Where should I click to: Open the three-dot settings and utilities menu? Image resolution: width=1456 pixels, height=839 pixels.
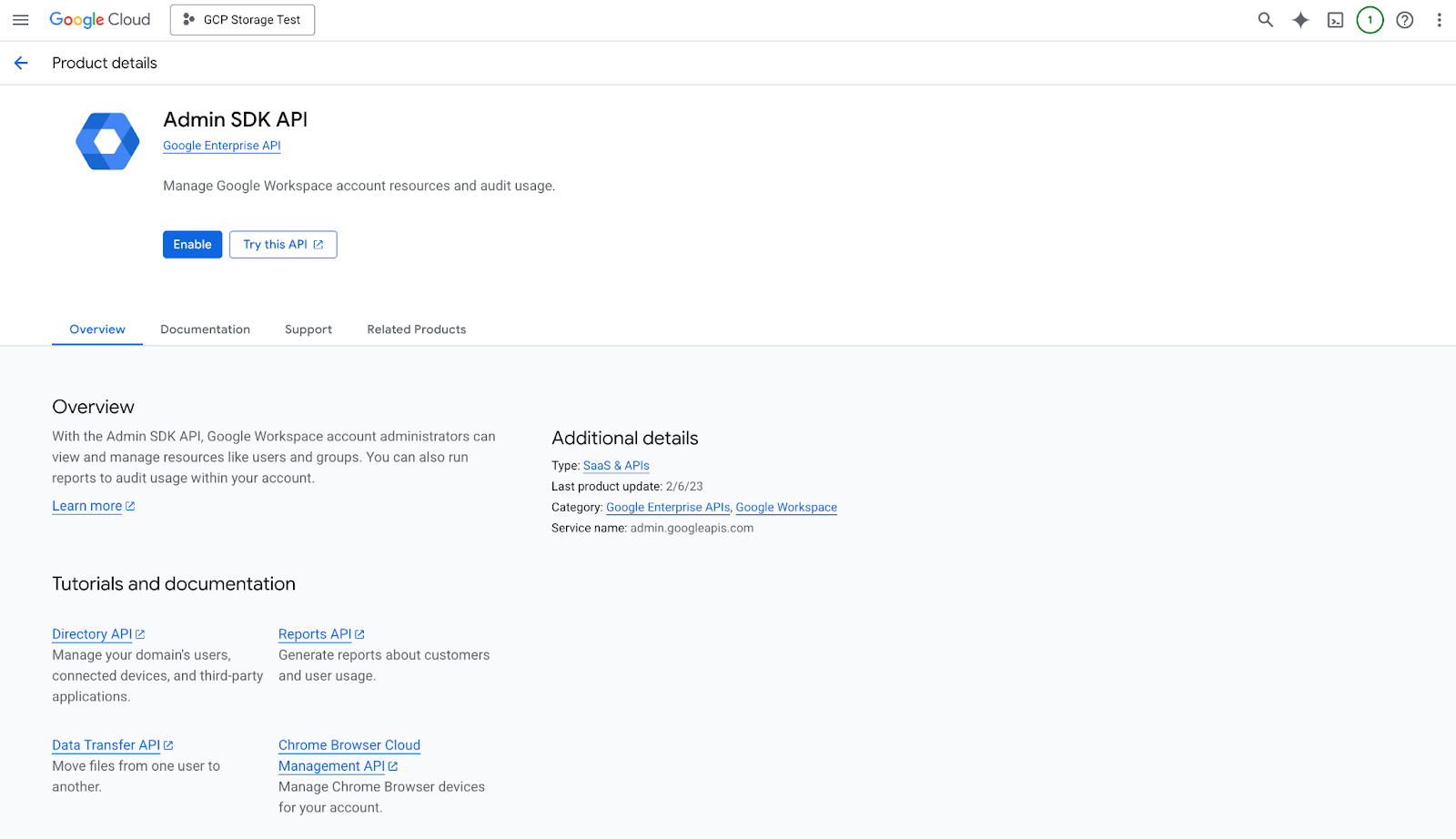[x=1439, y=20]
